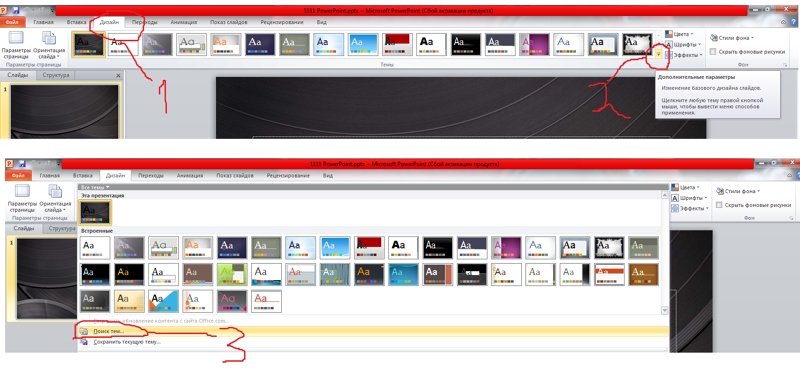The height and width of the screenshot is (381, 800).
Task: Choose 'Сохранить текущую тему...' in the themes gallery
Action: click(x=127, y=342)
